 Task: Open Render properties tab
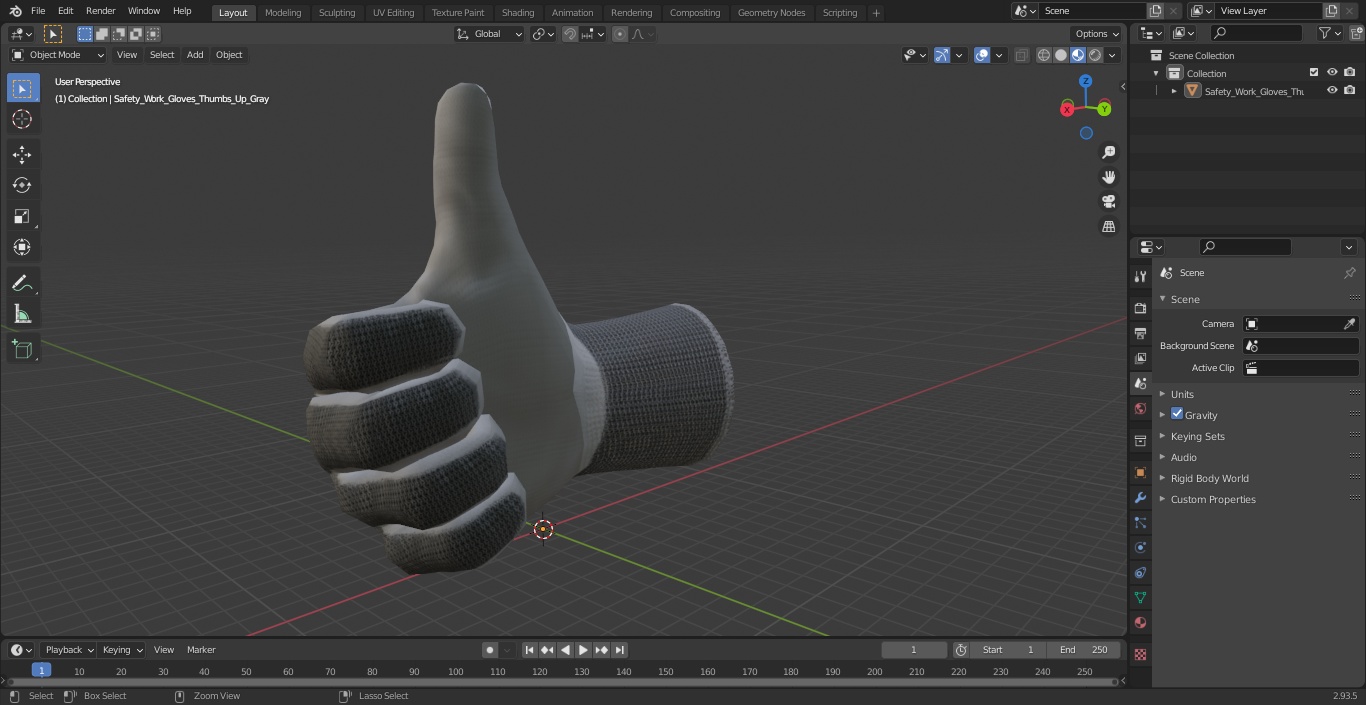(x=1140, y=308)
